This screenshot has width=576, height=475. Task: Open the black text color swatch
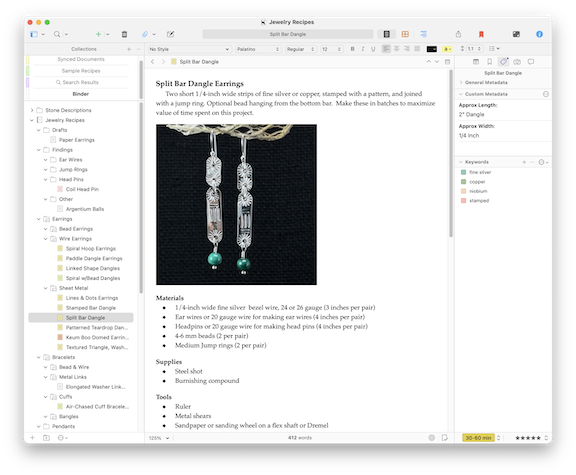pos(432,49)
